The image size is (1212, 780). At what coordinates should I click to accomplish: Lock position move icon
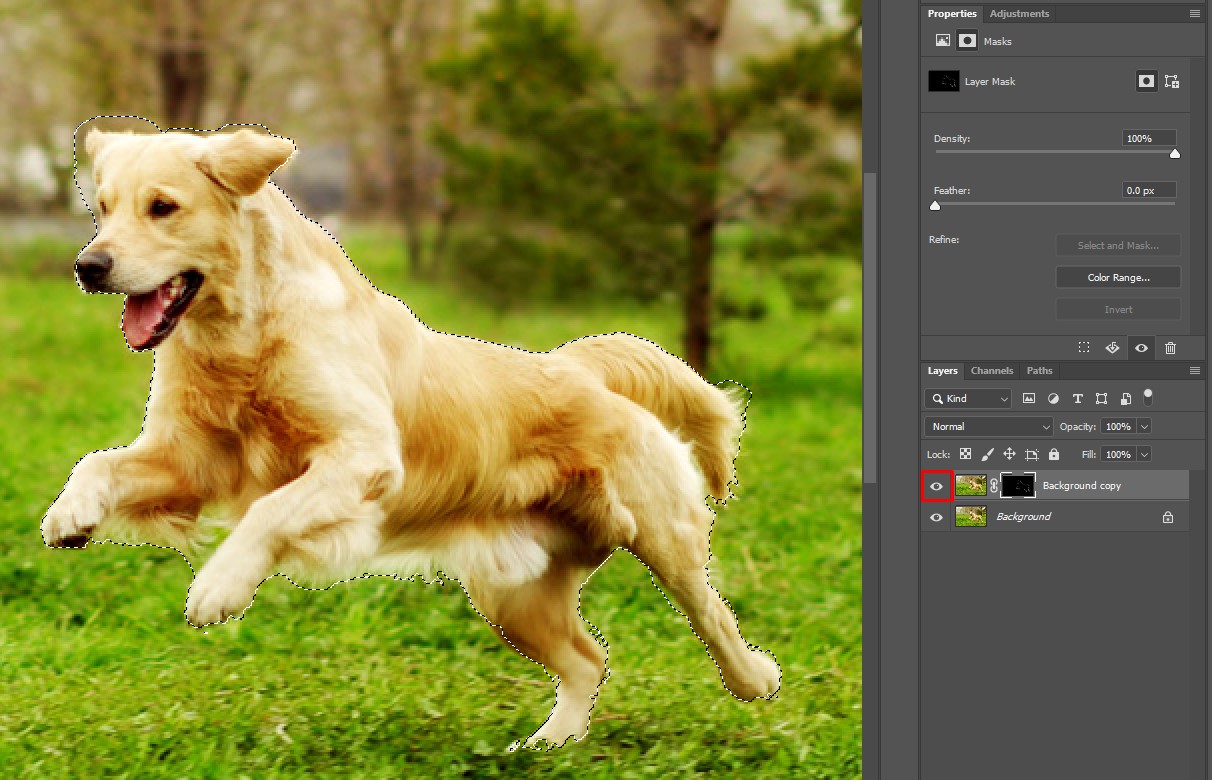pyautogui.click(x=1009, y=454)
